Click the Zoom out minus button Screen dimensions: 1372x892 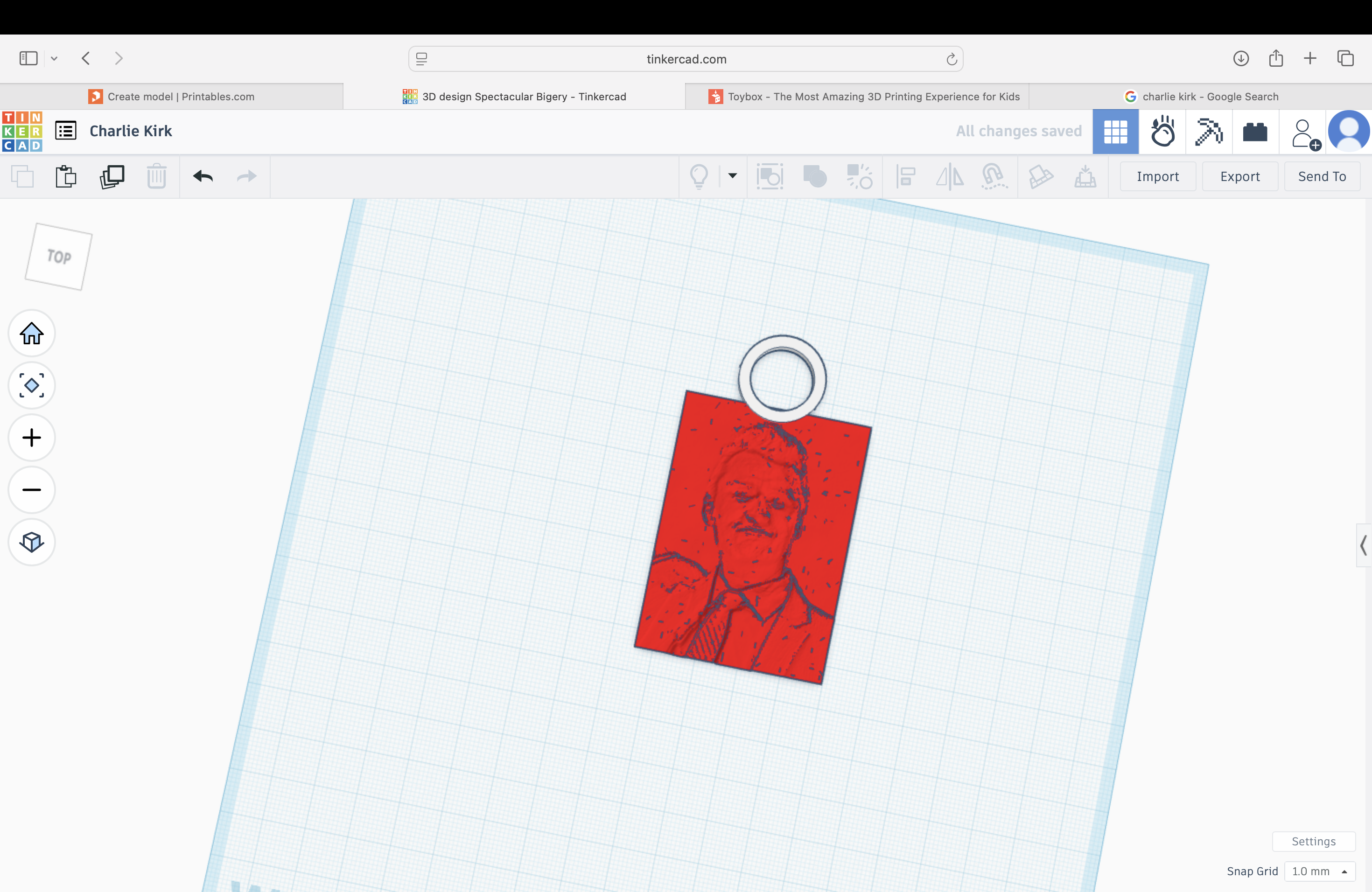tap(32, 490)
